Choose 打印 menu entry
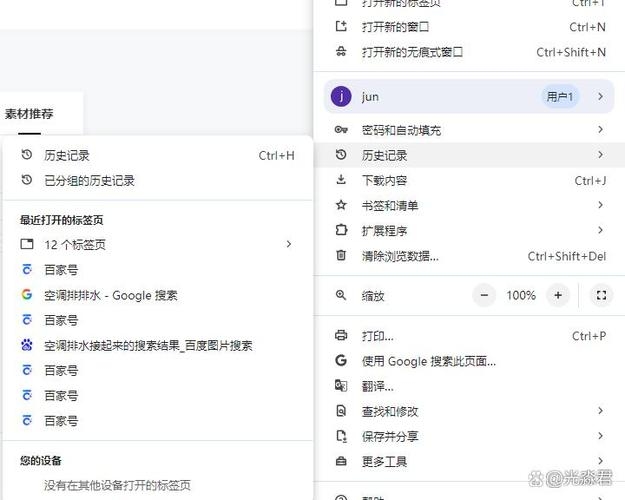The height and width of the screenshot is (500, 625). pyautogui.click(x=470, y=336)
